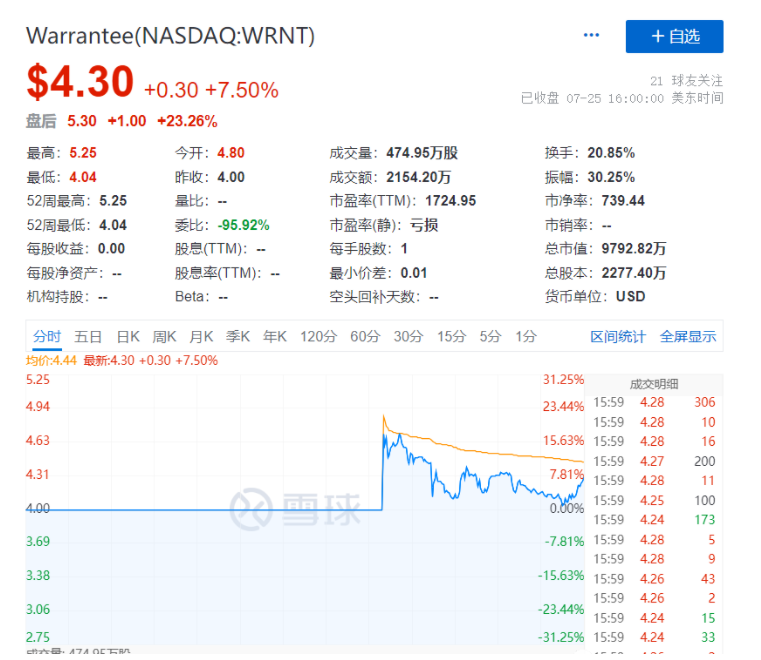Select the 4.25 trade row with volume 100
The width and height of the screenshot is (761, 660).
654,500
